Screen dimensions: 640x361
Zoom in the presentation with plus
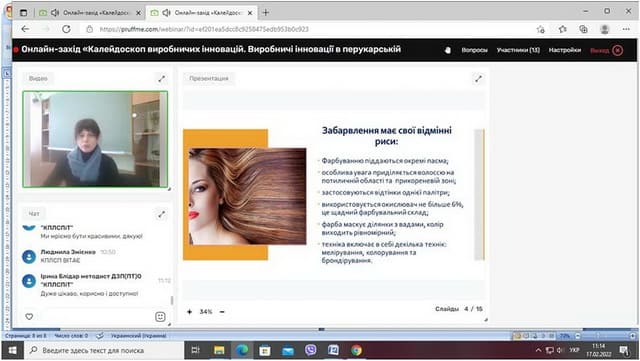pyautogui.click(x=189, y=312)
